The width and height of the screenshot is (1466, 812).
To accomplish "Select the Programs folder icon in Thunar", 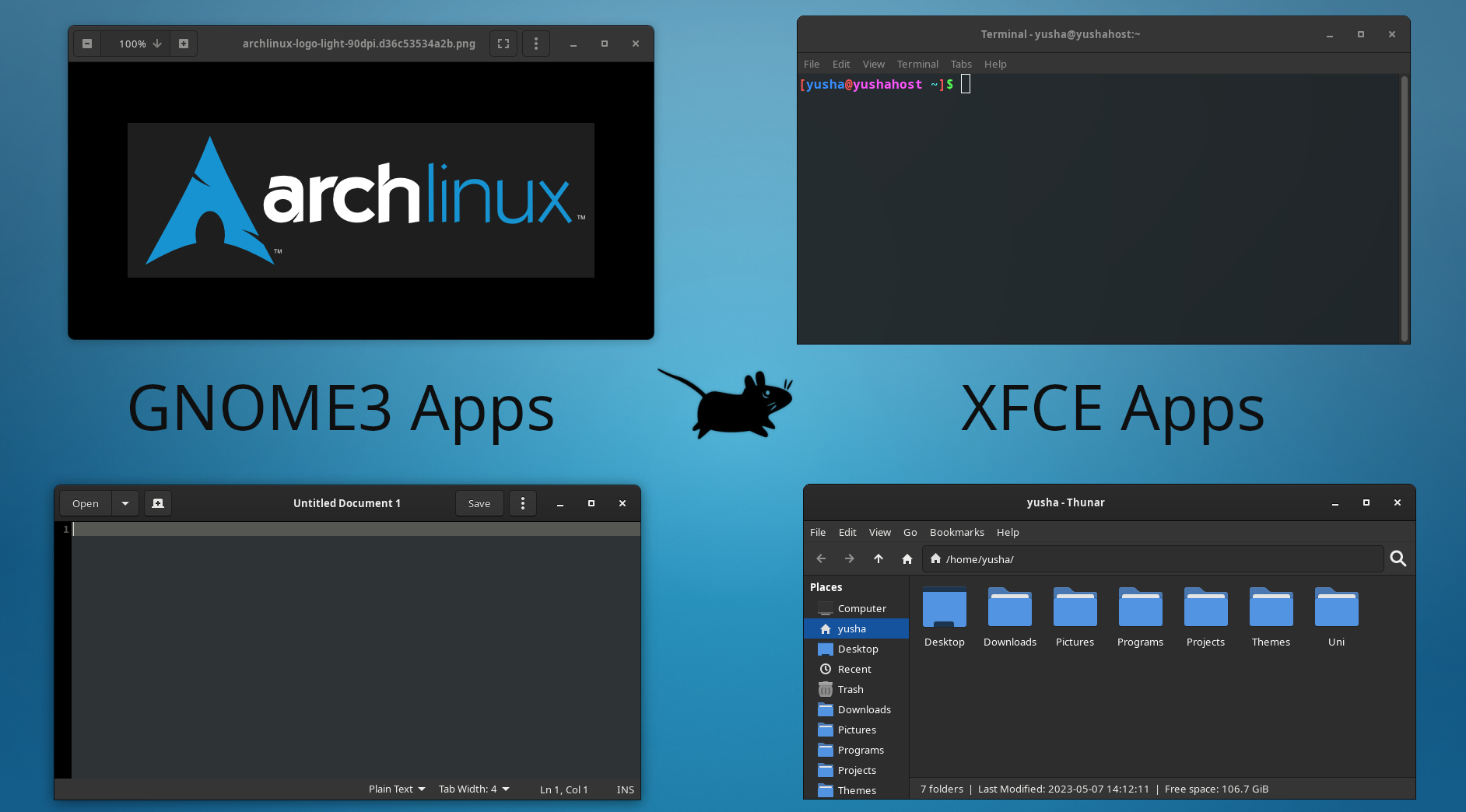I will coord(1141,607).
